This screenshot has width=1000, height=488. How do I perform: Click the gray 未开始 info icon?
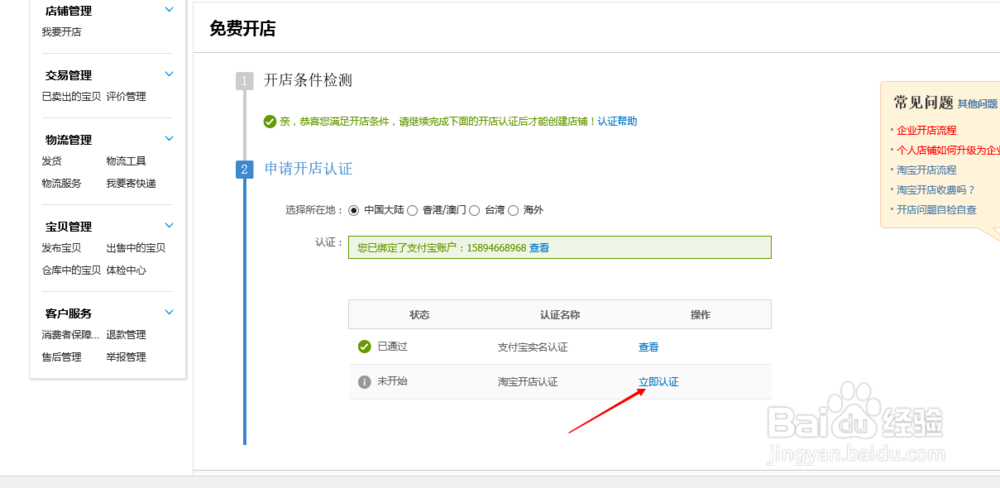tap(364, 382)
